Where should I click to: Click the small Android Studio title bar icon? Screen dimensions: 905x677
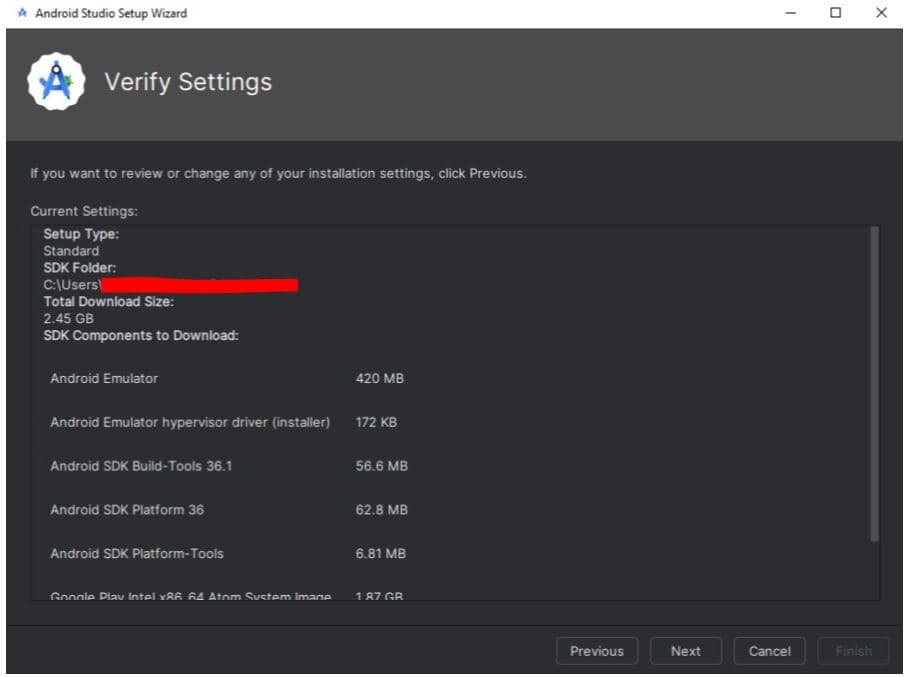[x=21, y=13]
